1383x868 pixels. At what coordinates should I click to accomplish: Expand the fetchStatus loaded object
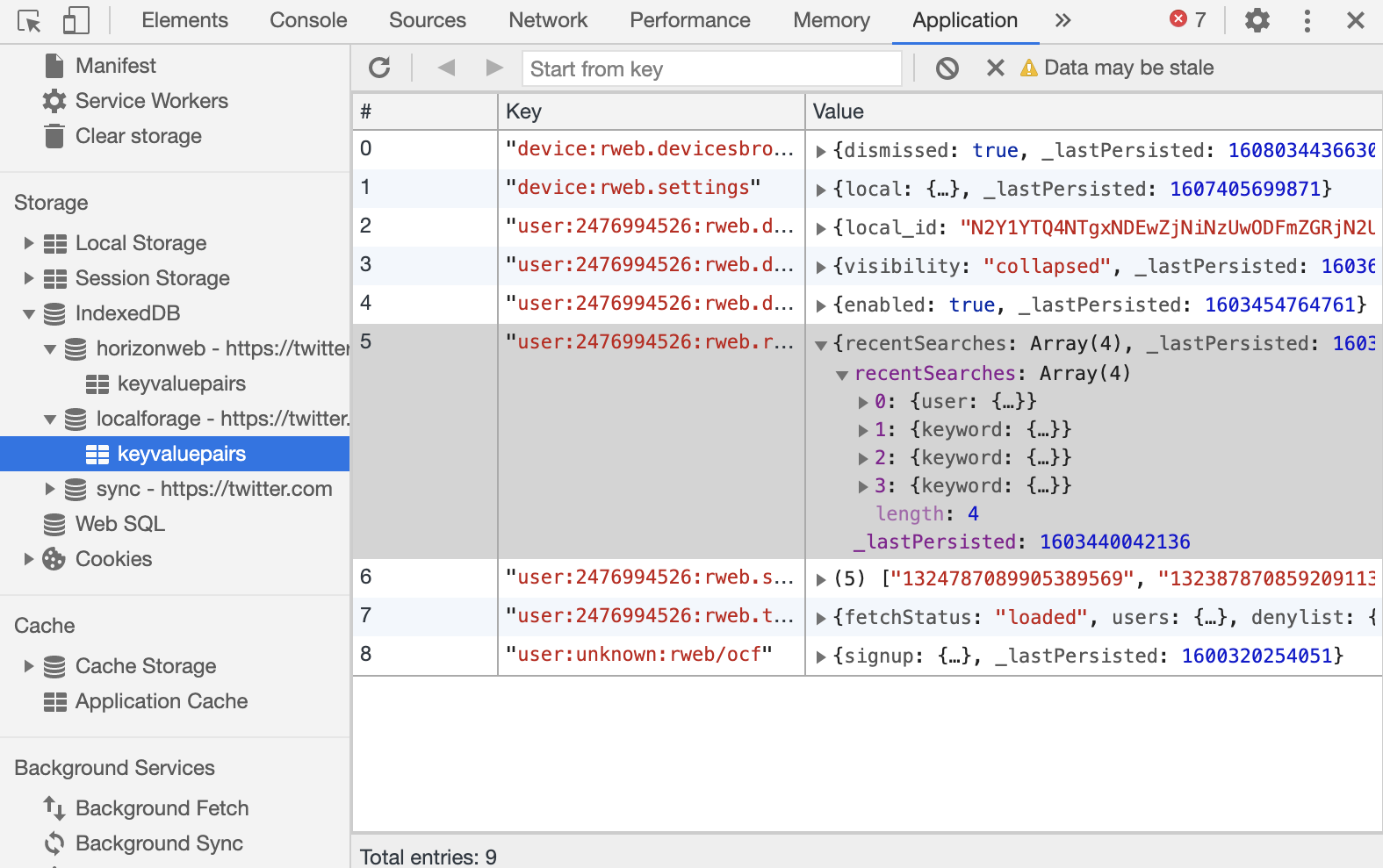820,619
